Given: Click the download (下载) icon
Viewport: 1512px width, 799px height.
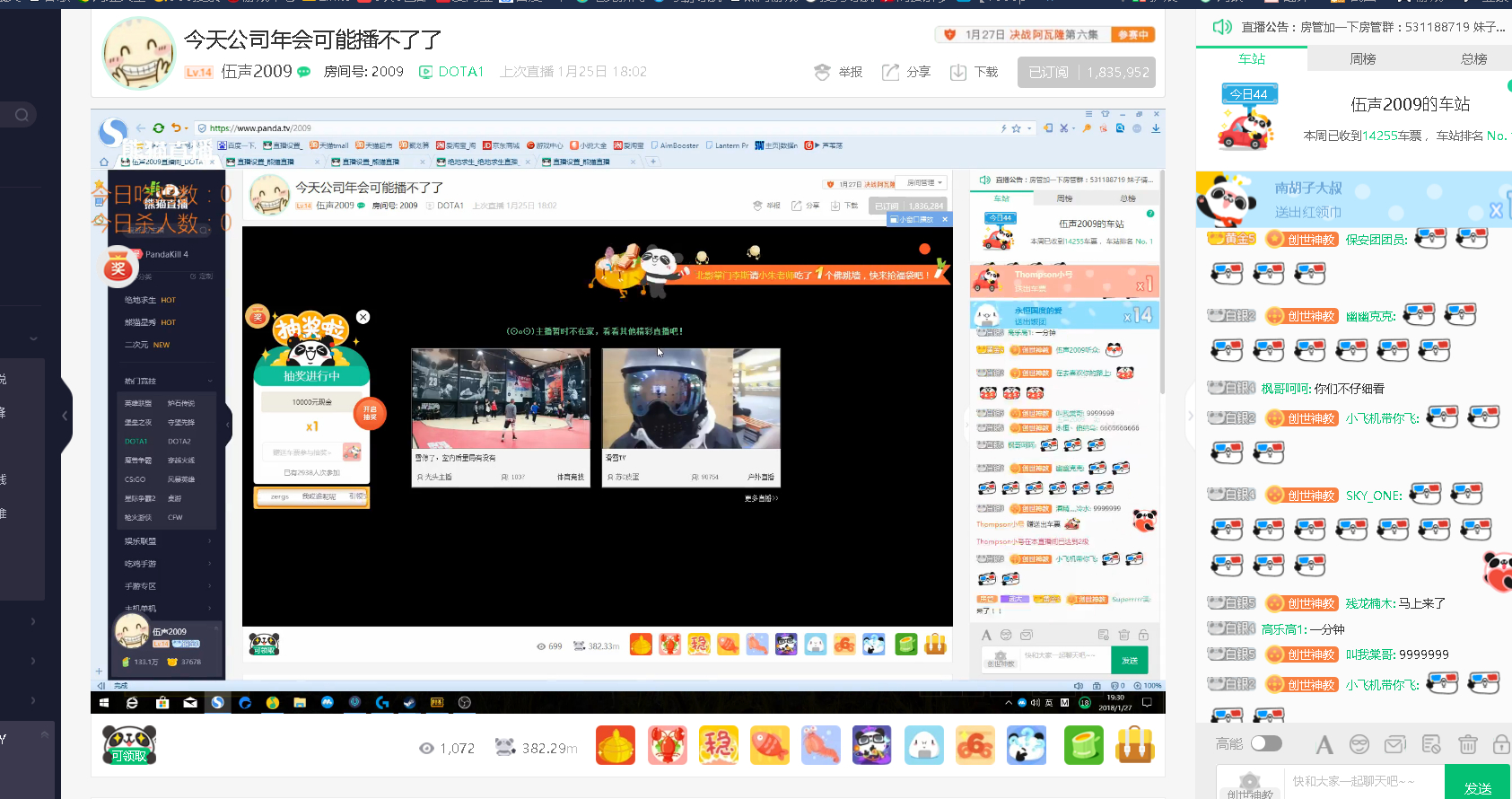Looking at the screenshot, I should click(958, 72).
